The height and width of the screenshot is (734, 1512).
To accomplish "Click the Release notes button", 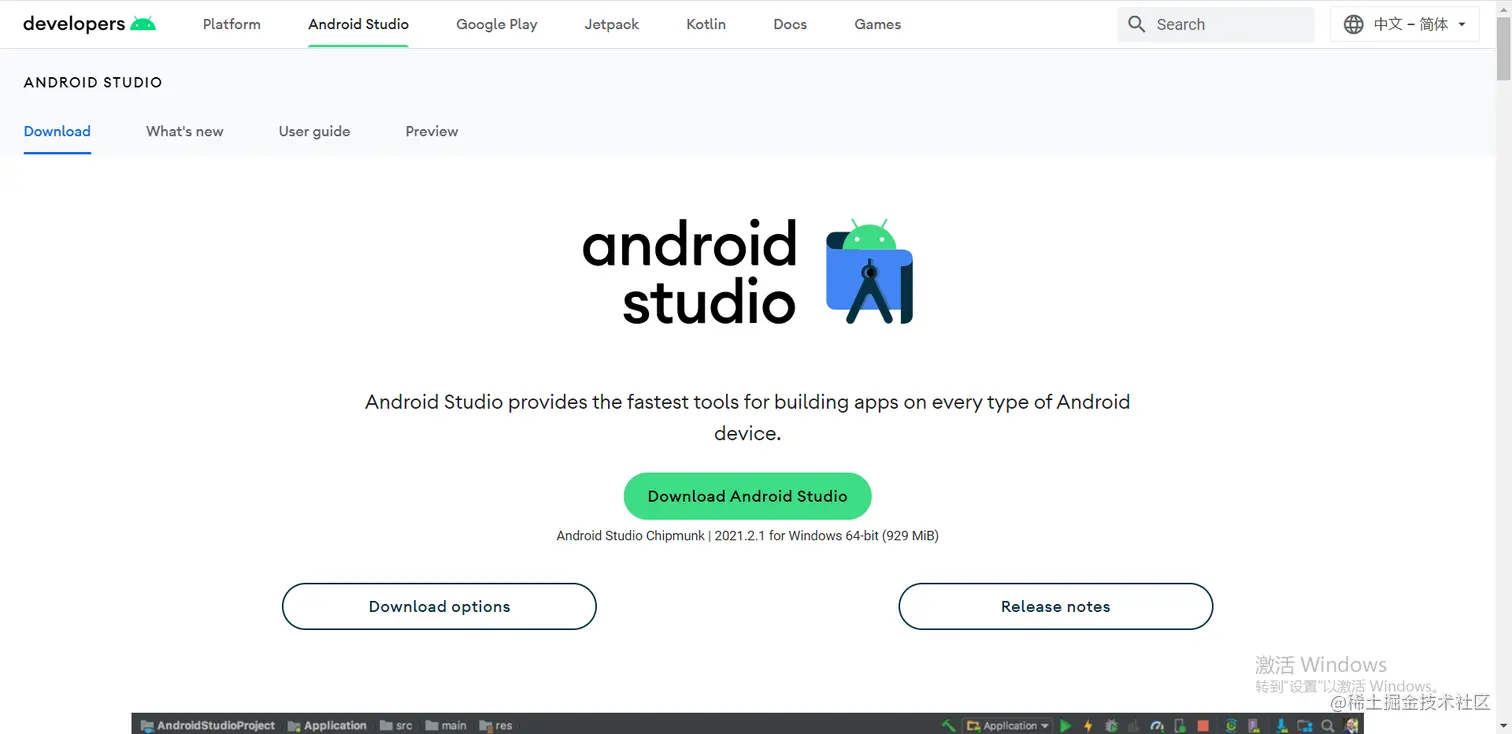I will 1056,606.
